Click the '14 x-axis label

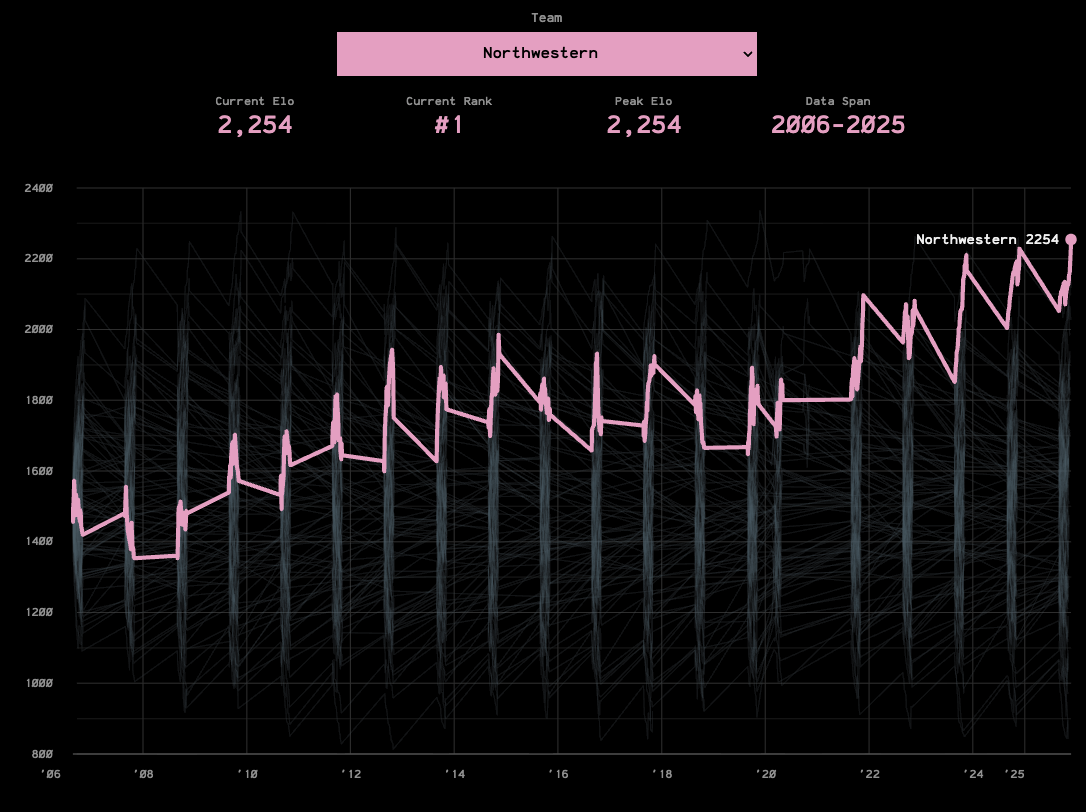tap(454, 774)
